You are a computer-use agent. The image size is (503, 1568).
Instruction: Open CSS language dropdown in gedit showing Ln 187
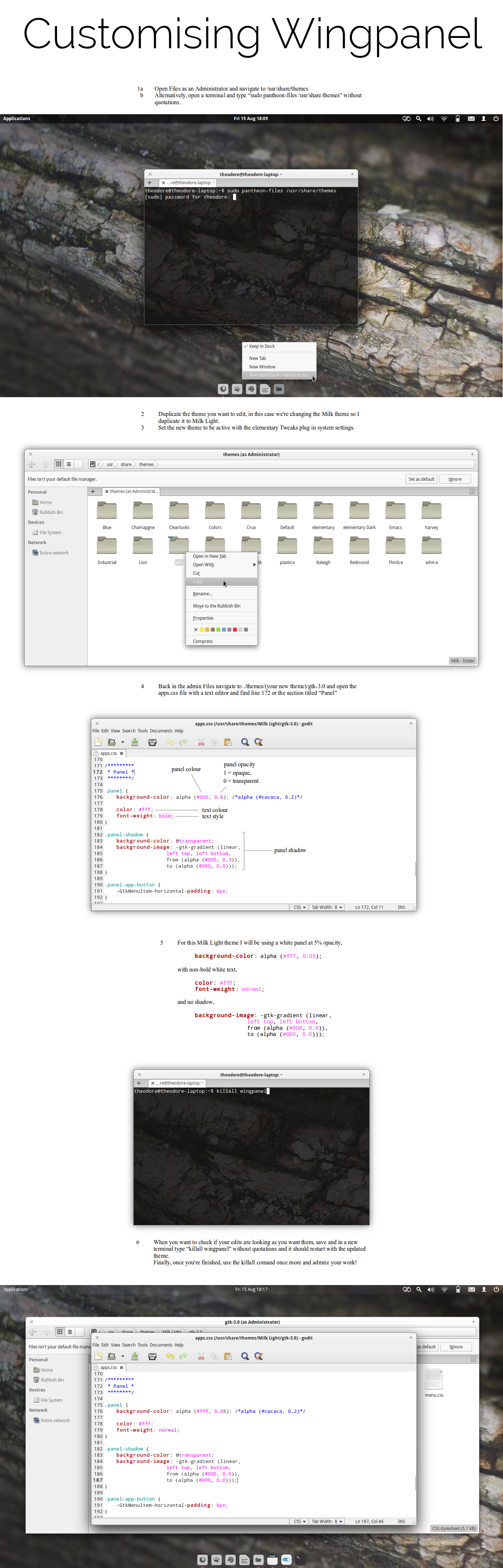(x=299, y=1521)
